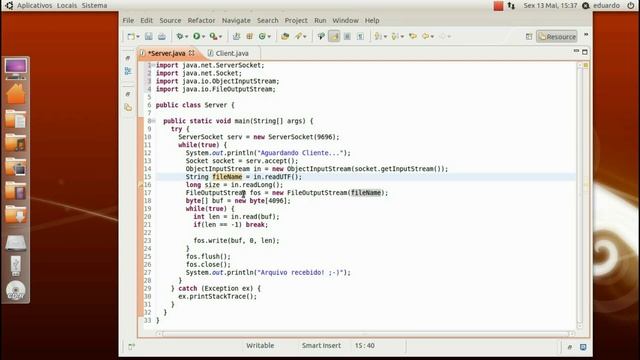Save the file with the floppy icon
Viewport: 640px width, 360px height.
click(149, 36)
